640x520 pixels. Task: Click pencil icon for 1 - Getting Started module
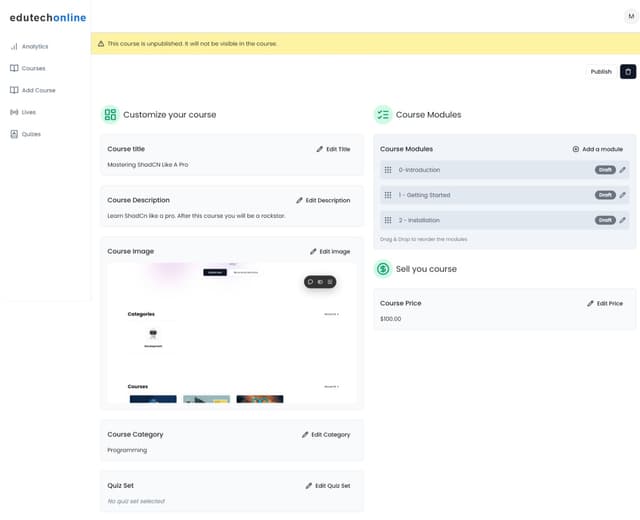click(x=622, y=195)
